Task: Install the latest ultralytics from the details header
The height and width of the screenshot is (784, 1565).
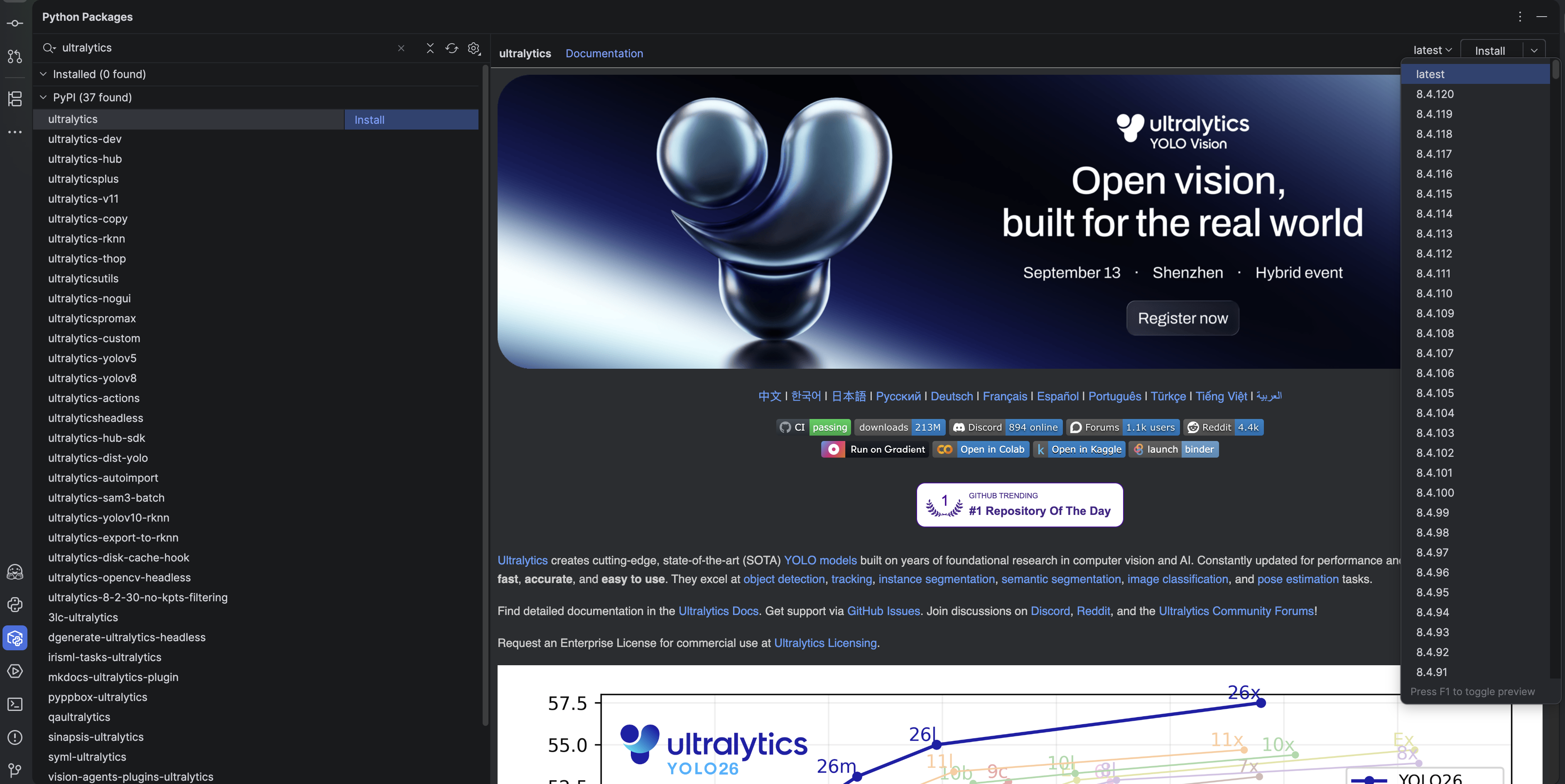Action: pos(1490,50)
